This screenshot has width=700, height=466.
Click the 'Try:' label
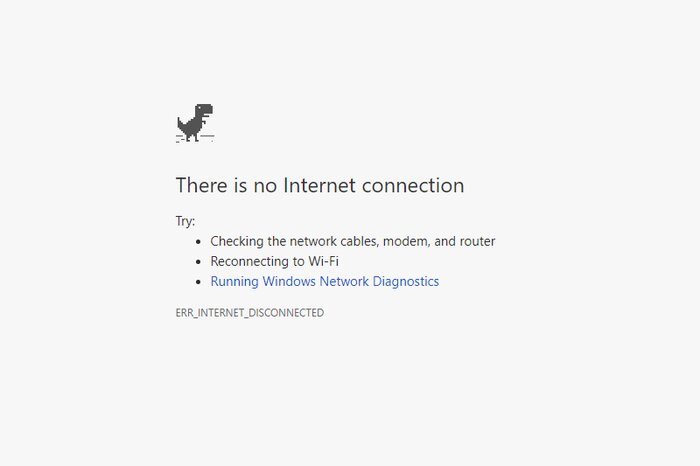point(185,221)
